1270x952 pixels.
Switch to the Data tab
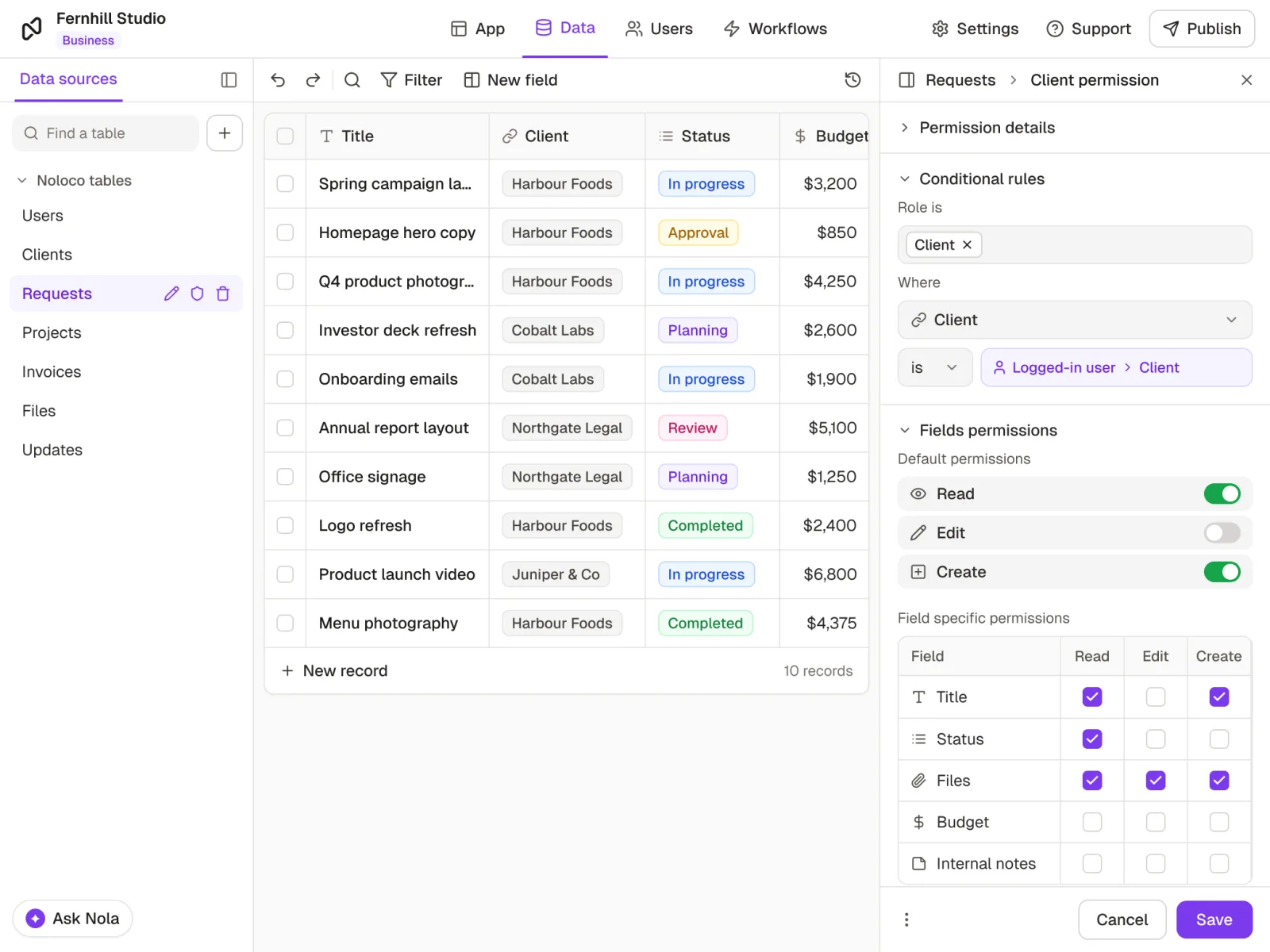(565, 28)
